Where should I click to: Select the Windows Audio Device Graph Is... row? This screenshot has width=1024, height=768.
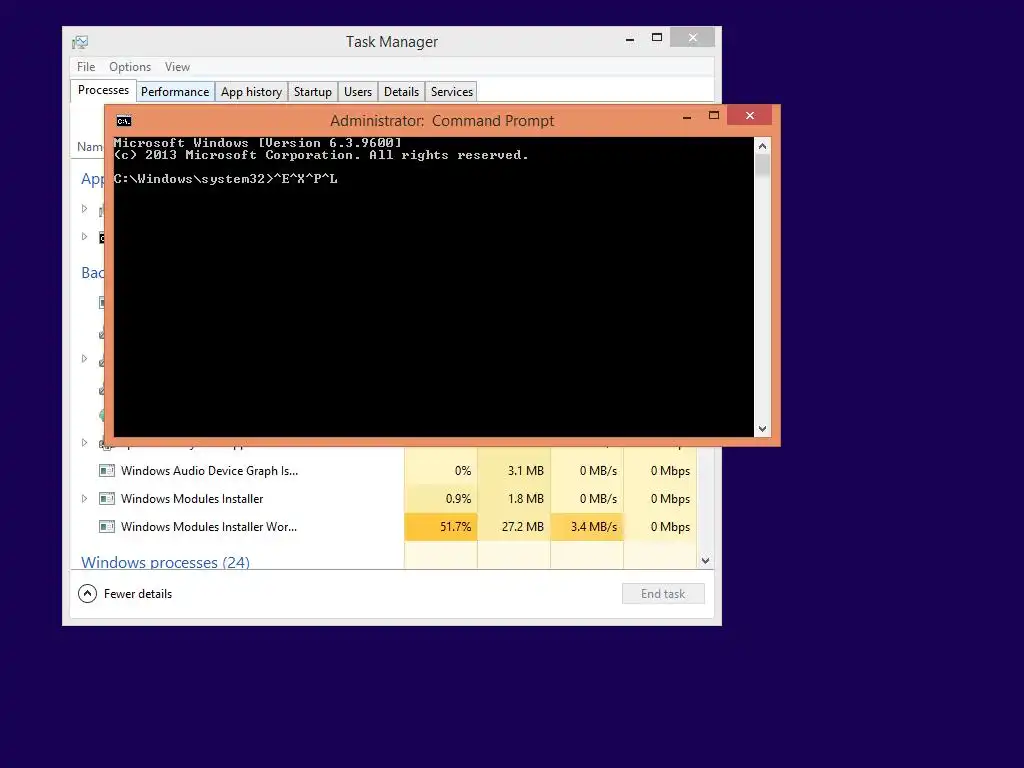click(x=383, y=470)
